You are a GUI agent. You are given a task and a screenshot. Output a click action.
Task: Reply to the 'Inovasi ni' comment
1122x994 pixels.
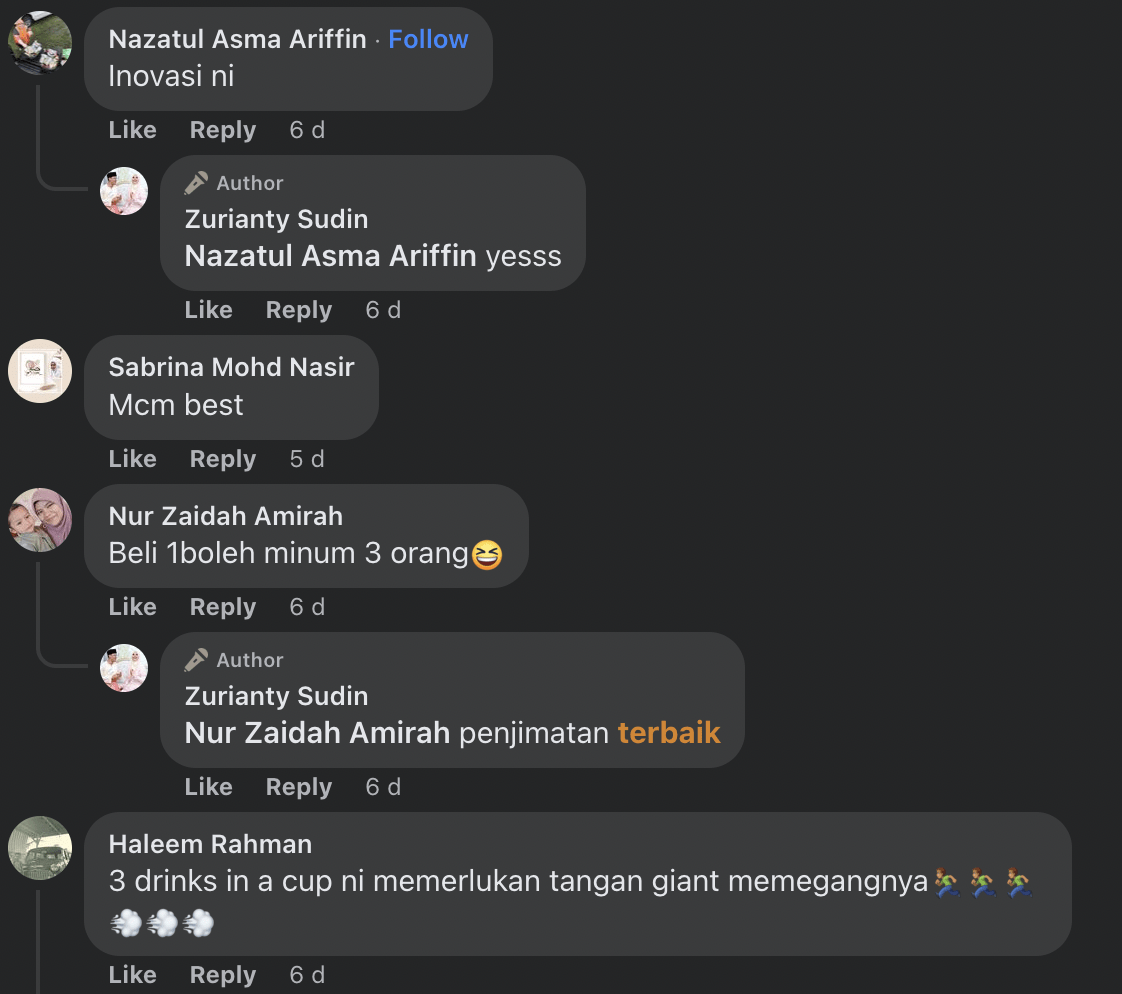point(223,130)
